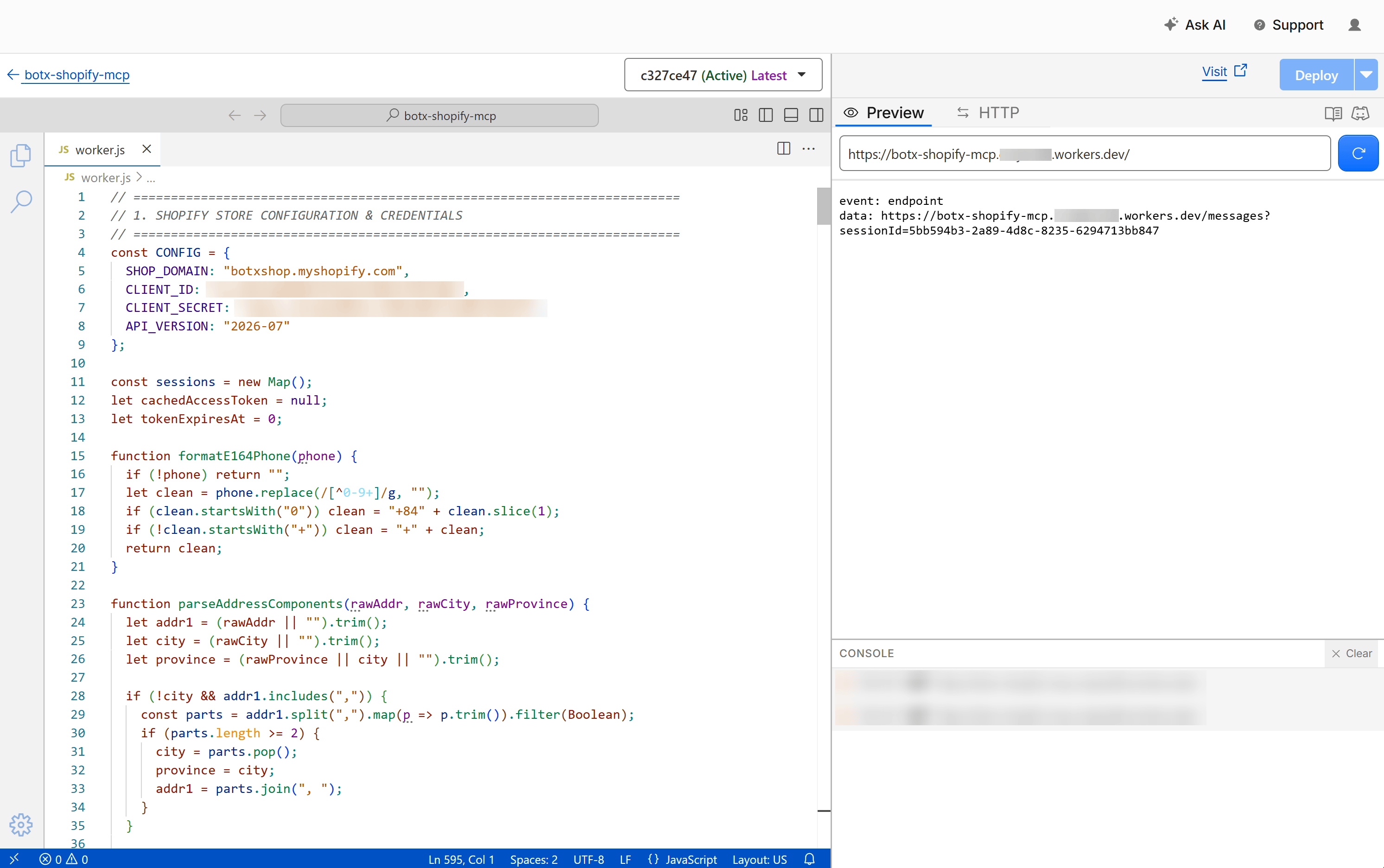This screenshot has height=868, width=1384.
Task: Toggle the primary side bar
Action: click(766, 115)
